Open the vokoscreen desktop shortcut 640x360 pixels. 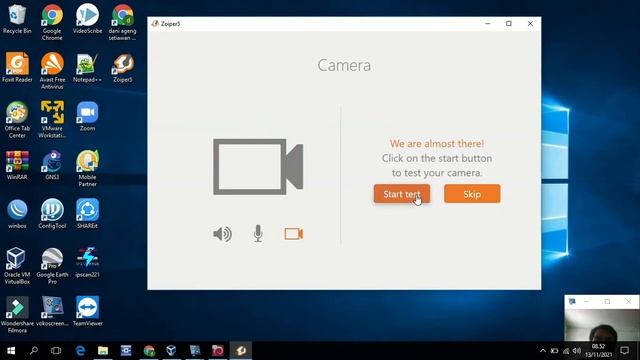(52, 311)
